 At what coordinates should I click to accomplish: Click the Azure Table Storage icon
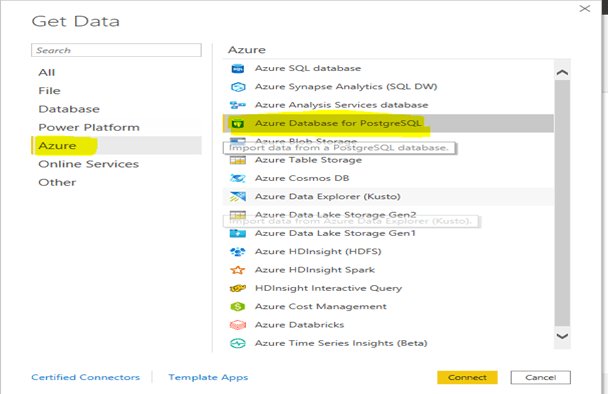click(238, 160)
